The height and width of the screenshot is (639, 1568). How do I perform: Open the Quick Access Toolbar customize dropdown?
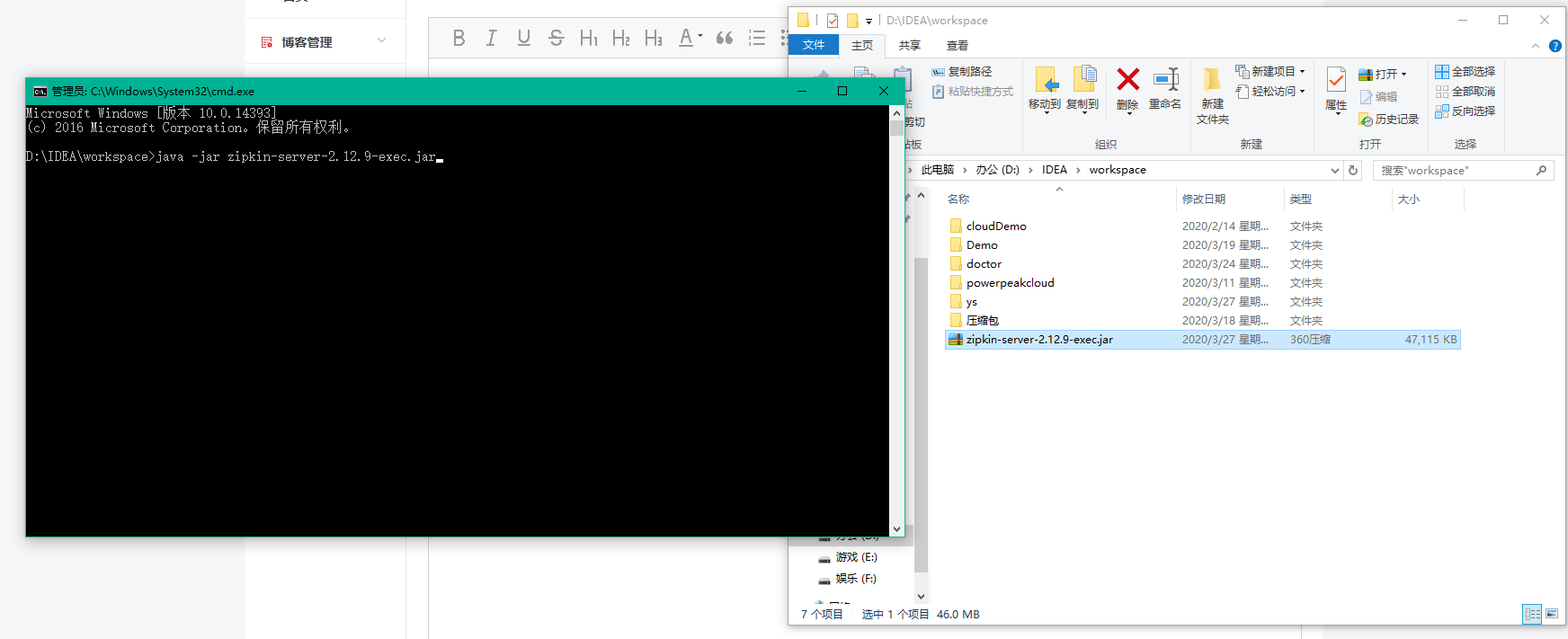869,21
